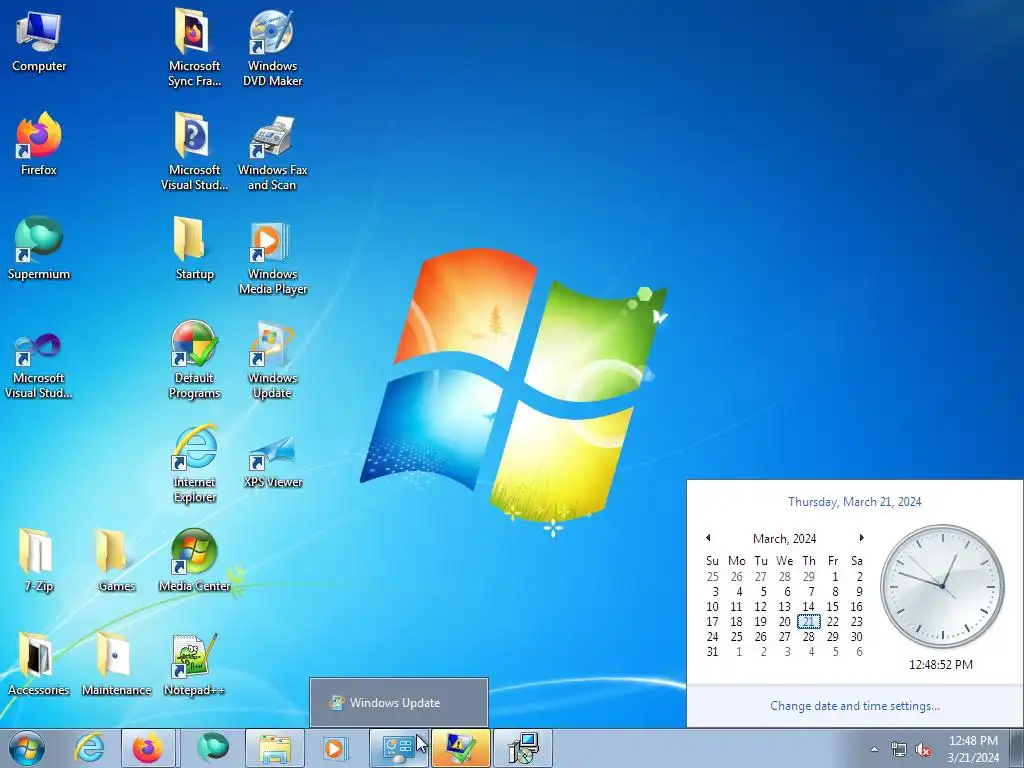Select the Windows DVD Maker shortcut
The width and height of the screenshot is (1024, 768).
click(272, 48)
